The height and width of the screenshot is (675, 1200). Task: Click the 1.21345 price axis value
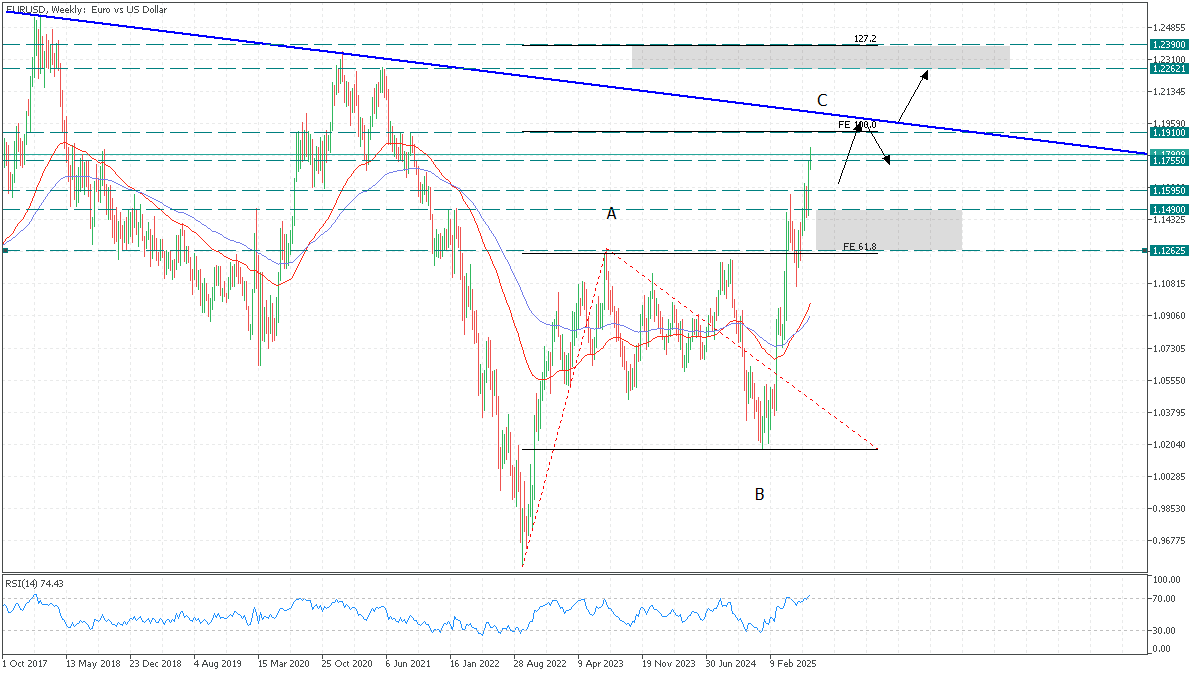(1169, 92)
